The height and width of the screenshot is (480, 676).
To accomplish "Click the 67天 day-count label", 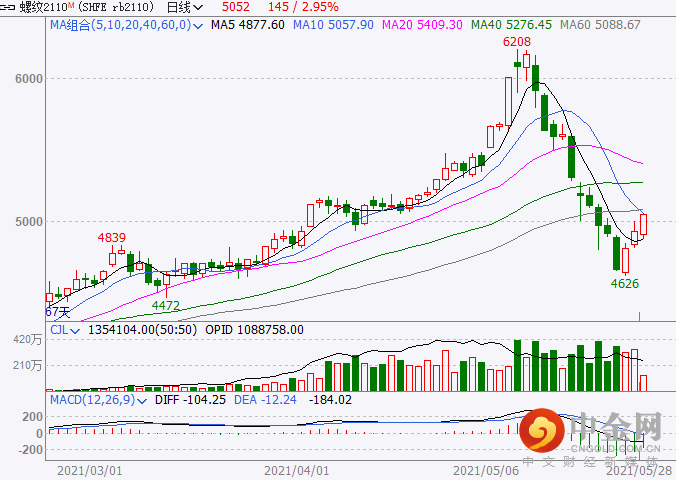I will click(x=58, y=312).
